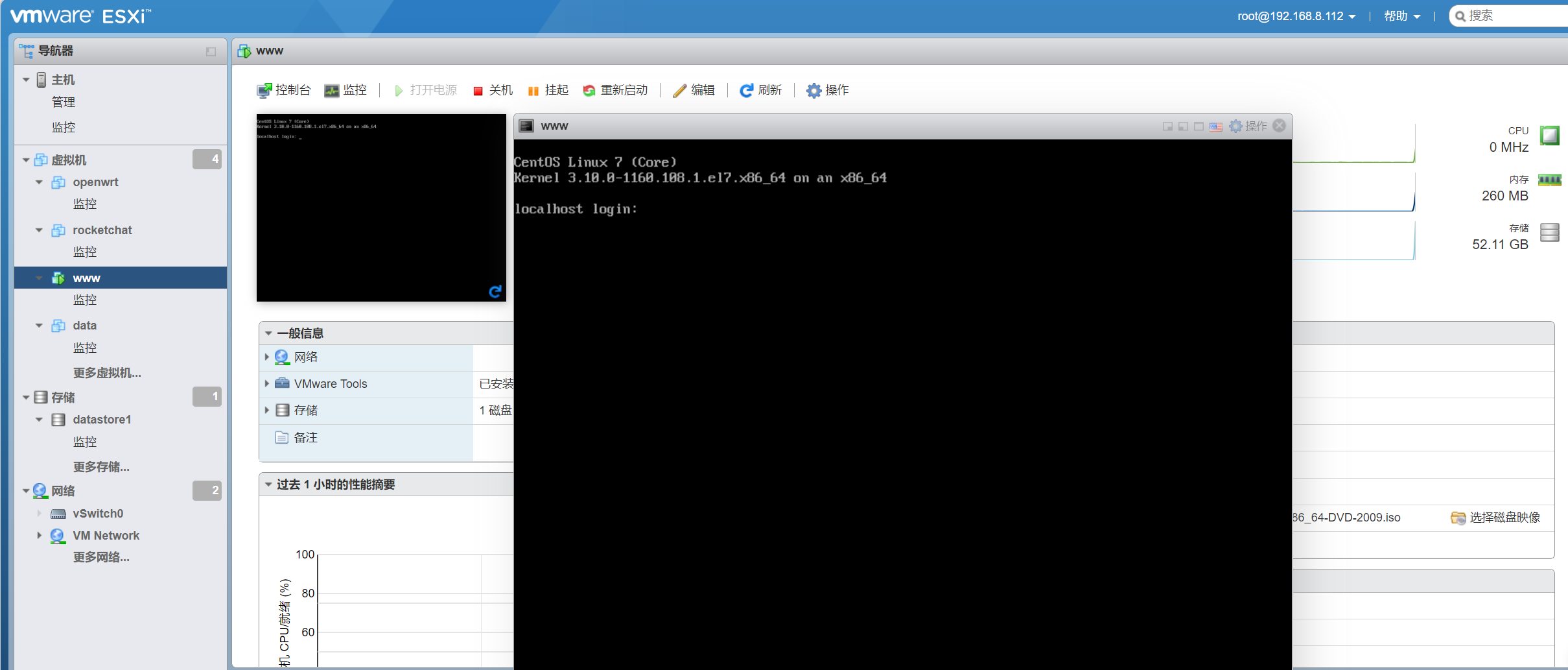This screenshot has height=670, width=1568.
Task: Open the 帮助 help dropdown menu
Action: coord(1402,16)
